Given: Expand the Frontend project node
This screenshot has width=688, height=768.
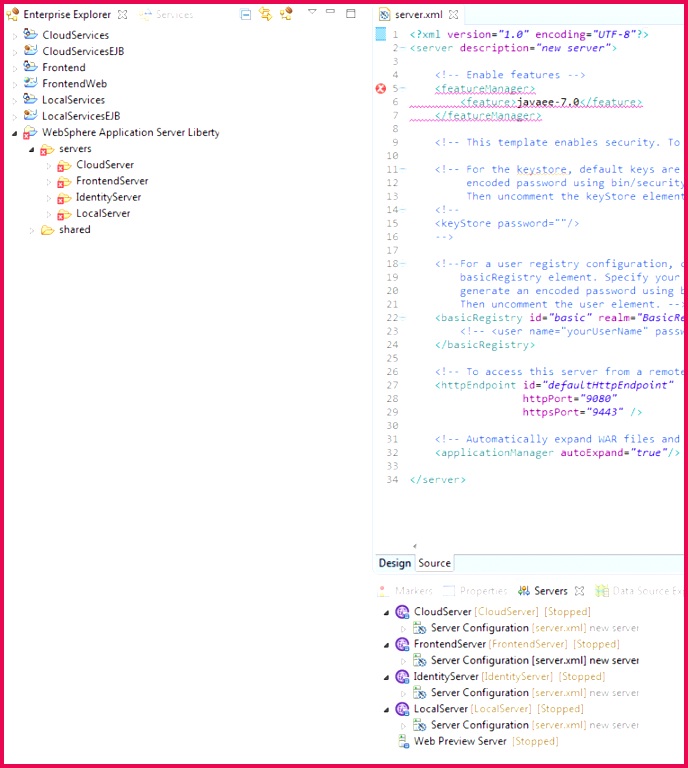Looking at the screenshot, I should [x=15, y=68].
